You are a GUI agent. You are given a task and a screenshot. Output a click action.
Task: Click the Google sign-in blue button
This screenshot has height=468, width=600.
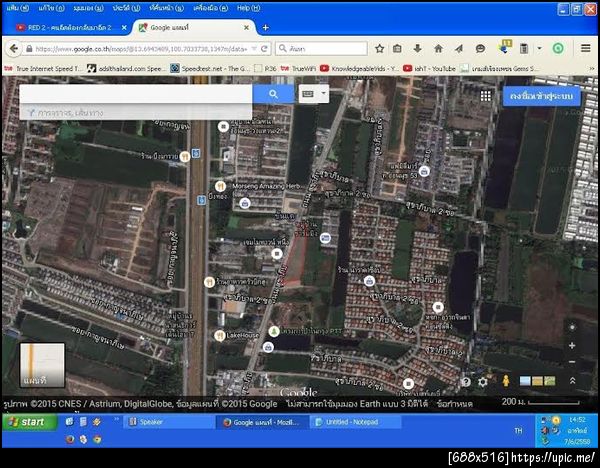click(x=541, y=96)
